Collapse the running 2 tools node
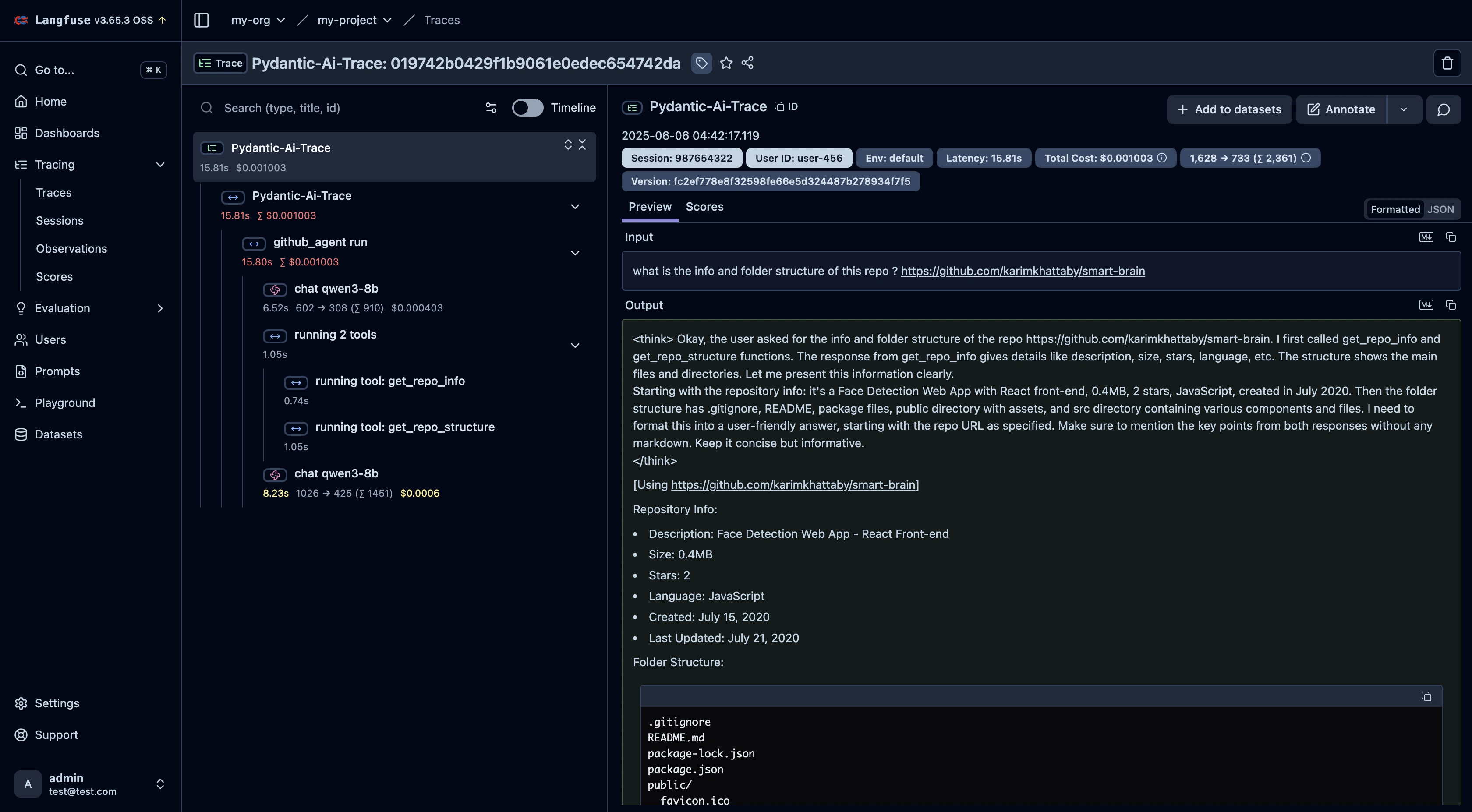Screen dimensions: 1472x812 [x=575, y=345]
